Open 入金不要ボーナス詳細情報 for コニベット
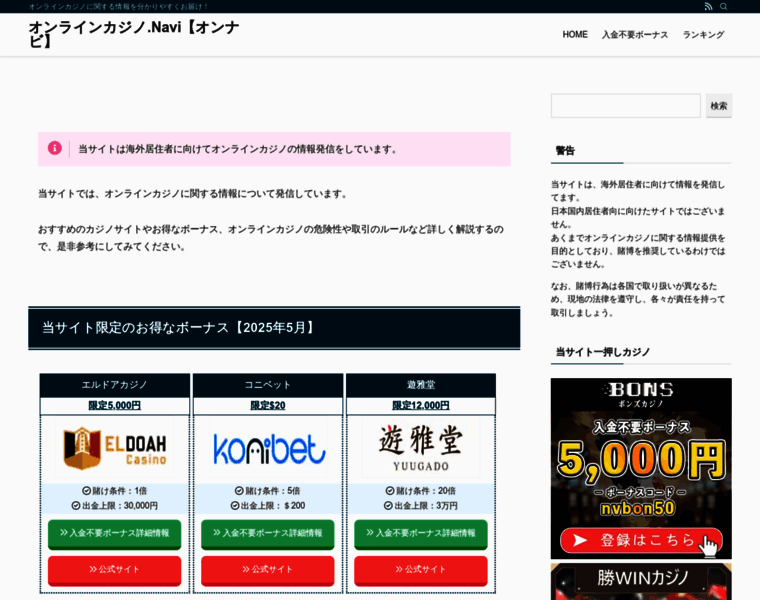The width and height of the screenshot is (760, 600). pos(268,534)
